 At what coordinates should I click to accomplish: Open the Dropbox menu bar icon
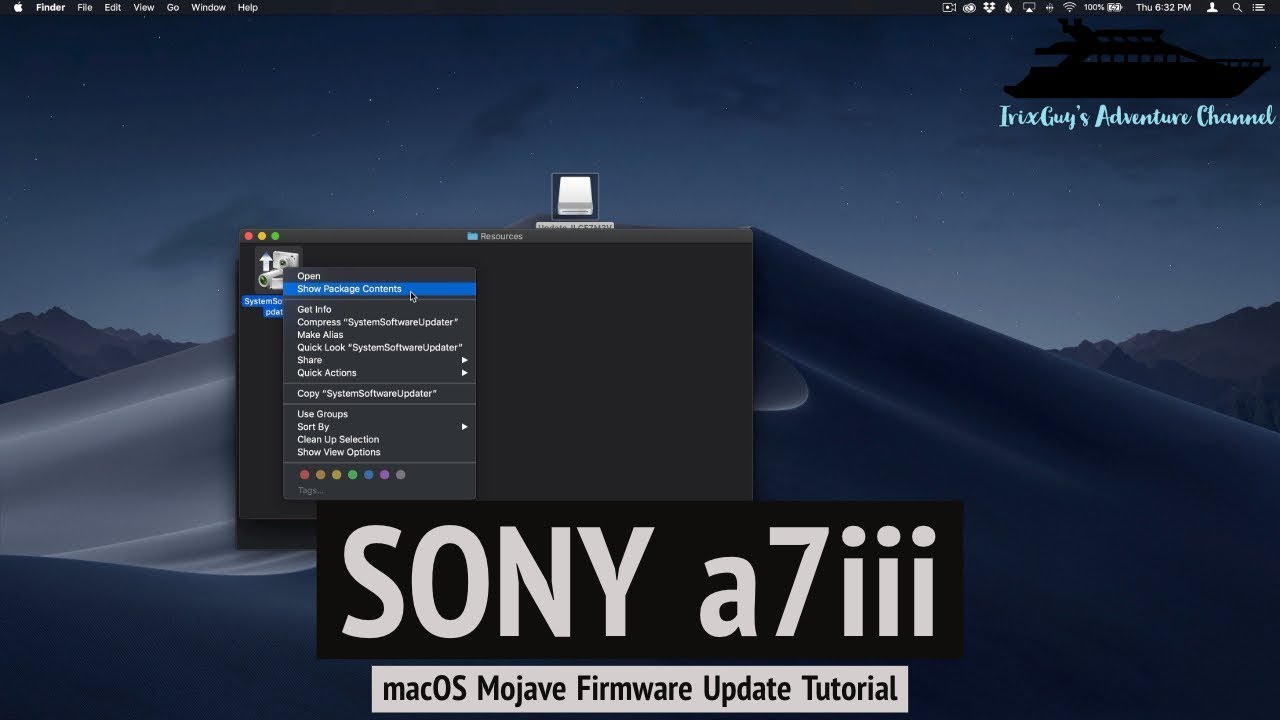point(989,7)
